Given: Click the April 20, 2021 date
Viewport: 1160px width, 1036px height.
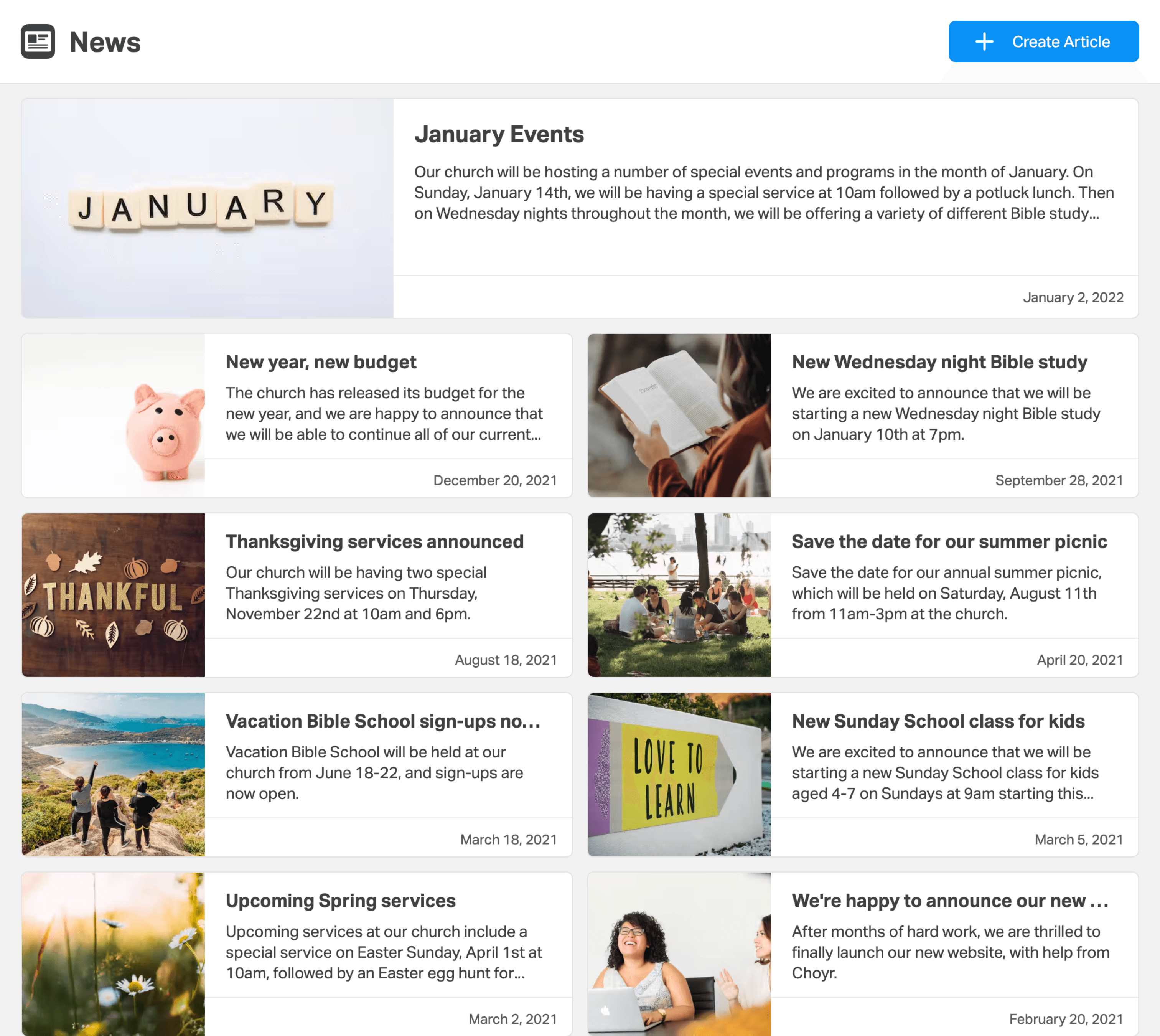Looking at the screenshot, I should point(1080,660).
